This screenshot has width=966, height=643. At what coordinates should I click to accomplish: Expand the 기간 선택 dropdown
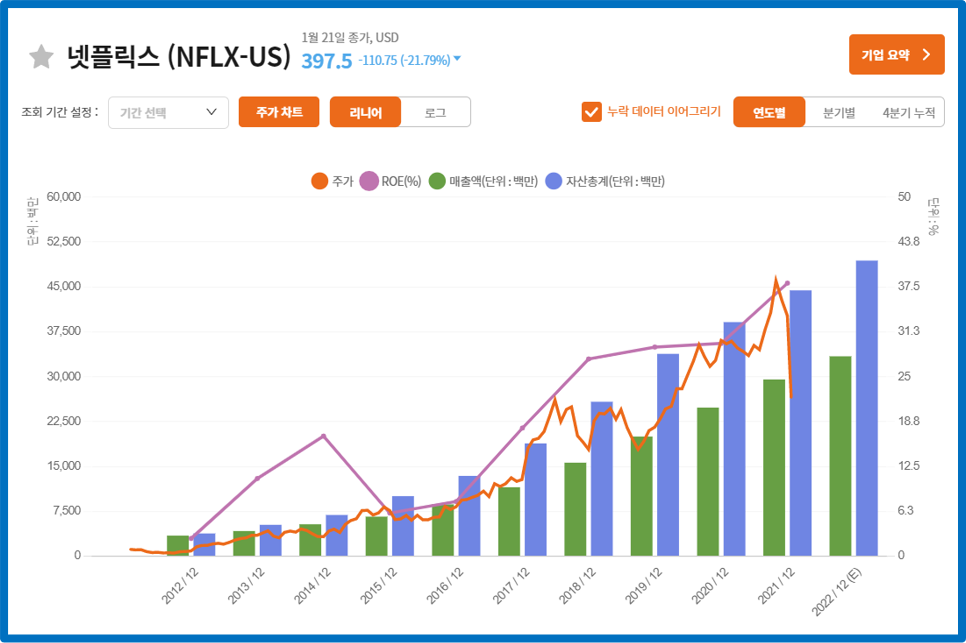(168, 112)
